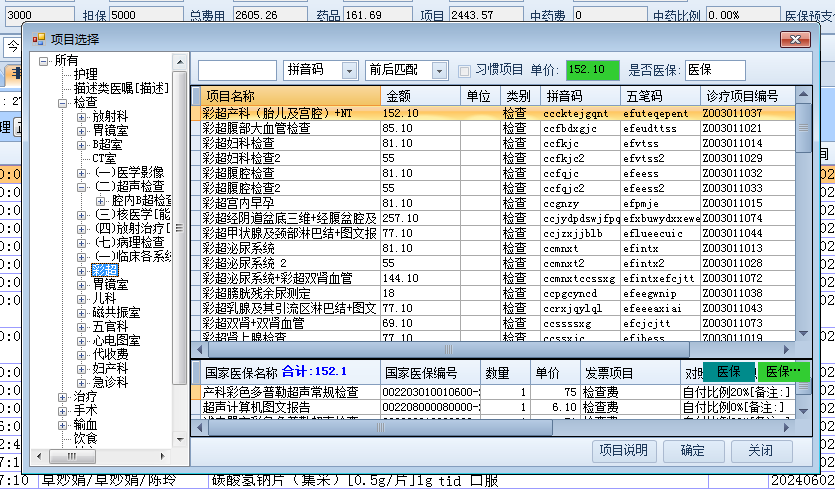Select row 彩超泌尿系统 2
The height and width of the screenshot is (503, 835).
[x=493, y=263]
